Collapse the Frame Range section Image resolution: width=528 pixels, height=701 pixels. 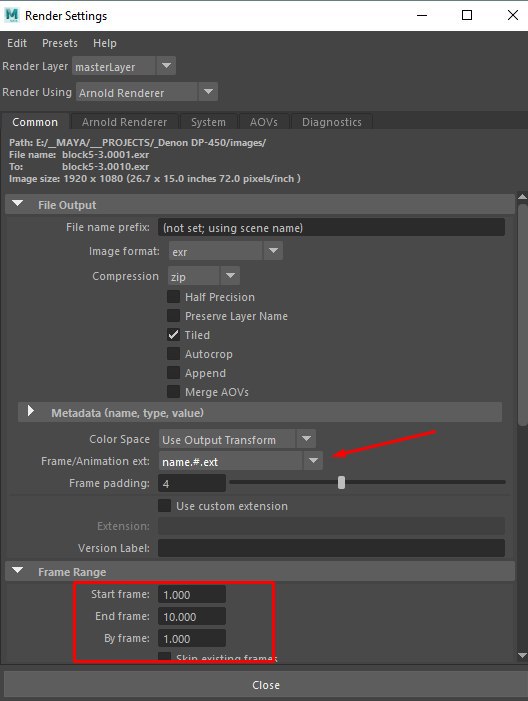(x=17, y=571)
